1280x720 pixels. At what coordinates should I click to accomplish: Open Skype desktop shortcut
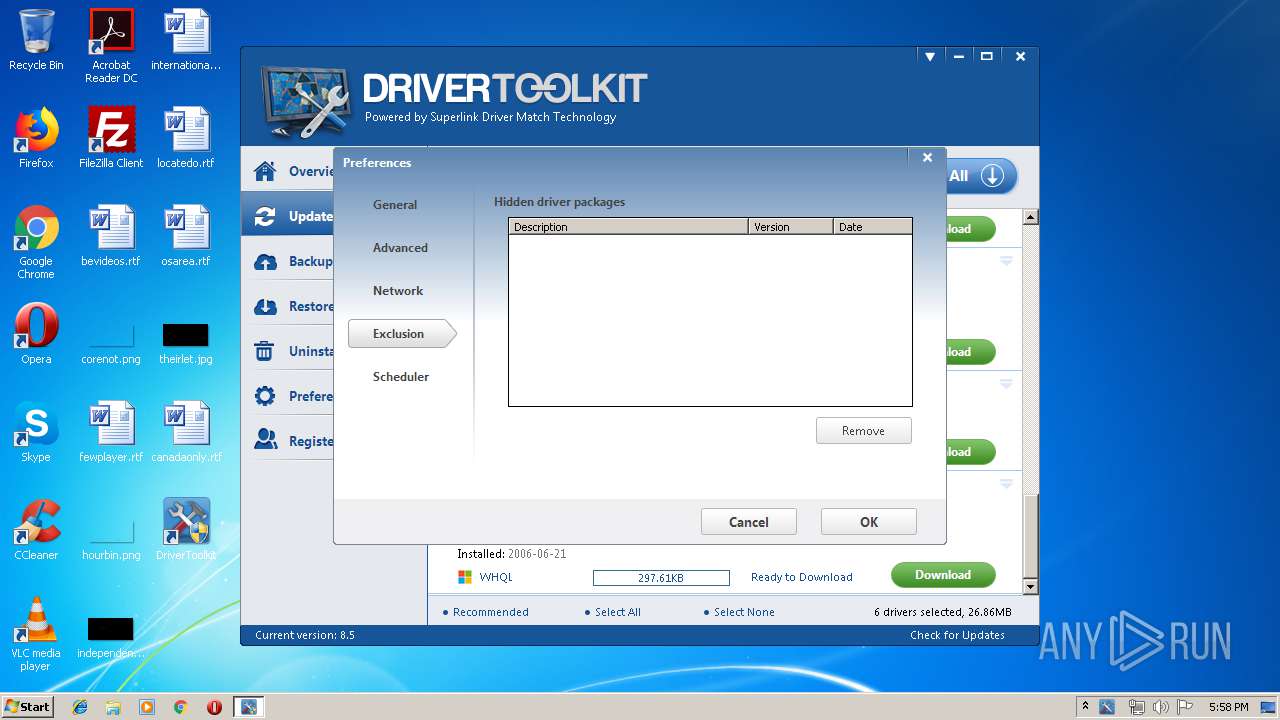(x=36, y=432)
